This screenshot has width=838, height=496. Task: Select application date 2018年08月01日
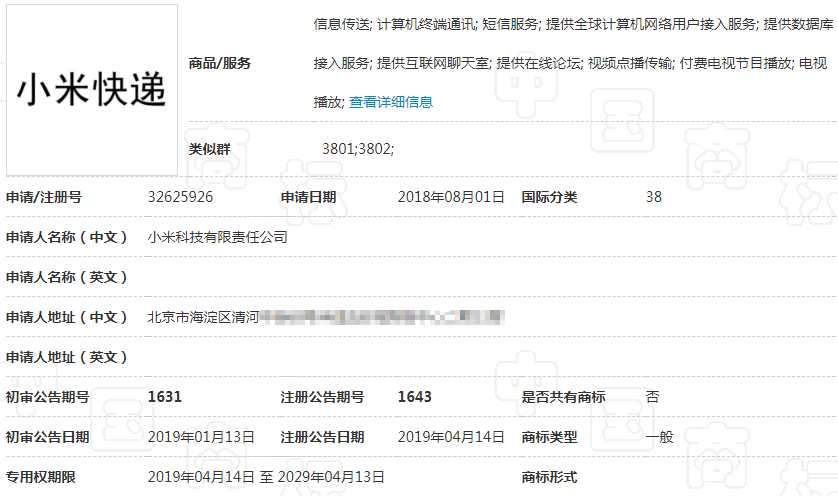[451, 197]
